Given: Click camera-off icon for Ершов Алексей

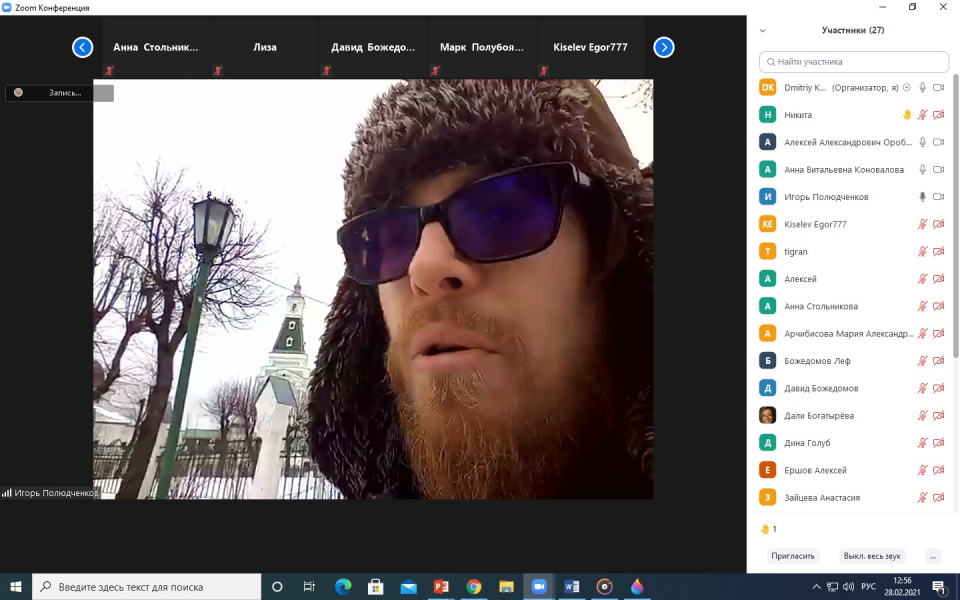Looking at the screenshot, I should [939, 470].
